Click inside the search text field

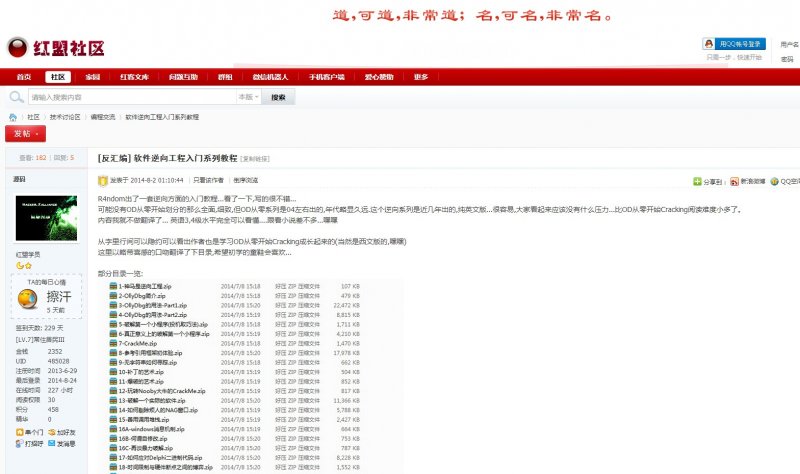coord(133,97)
